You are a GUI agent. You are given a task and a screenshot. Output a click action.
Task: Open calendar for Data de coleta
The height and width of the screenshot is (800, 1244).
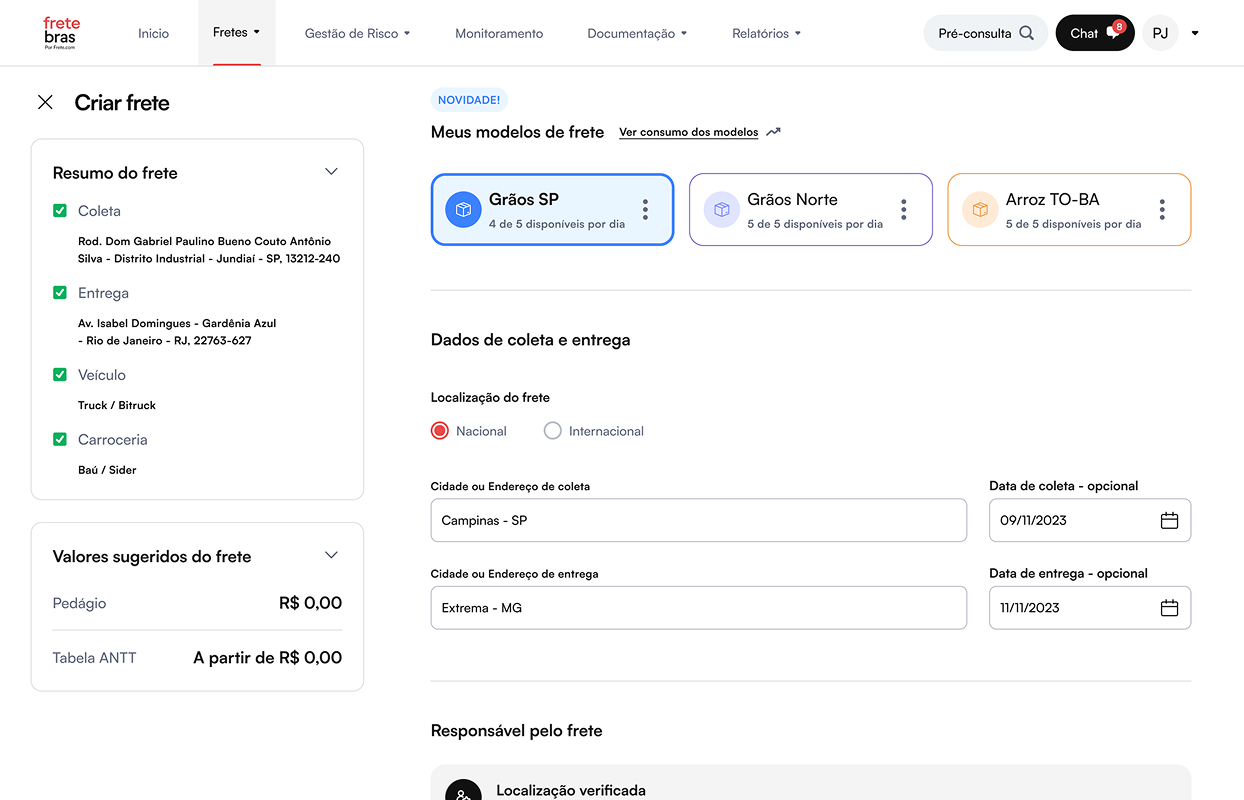(1169, 520)
